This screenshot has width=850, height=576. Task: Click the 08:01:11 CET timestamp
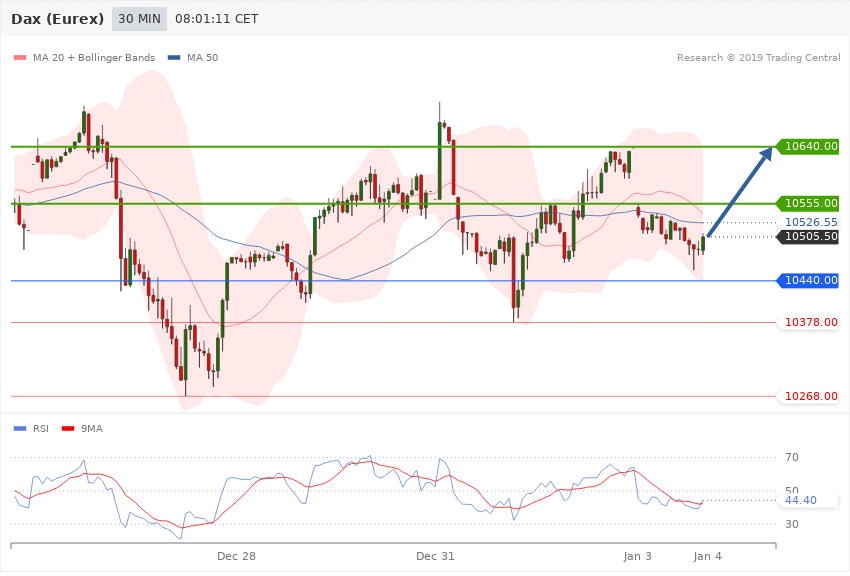tap(216, 19)
